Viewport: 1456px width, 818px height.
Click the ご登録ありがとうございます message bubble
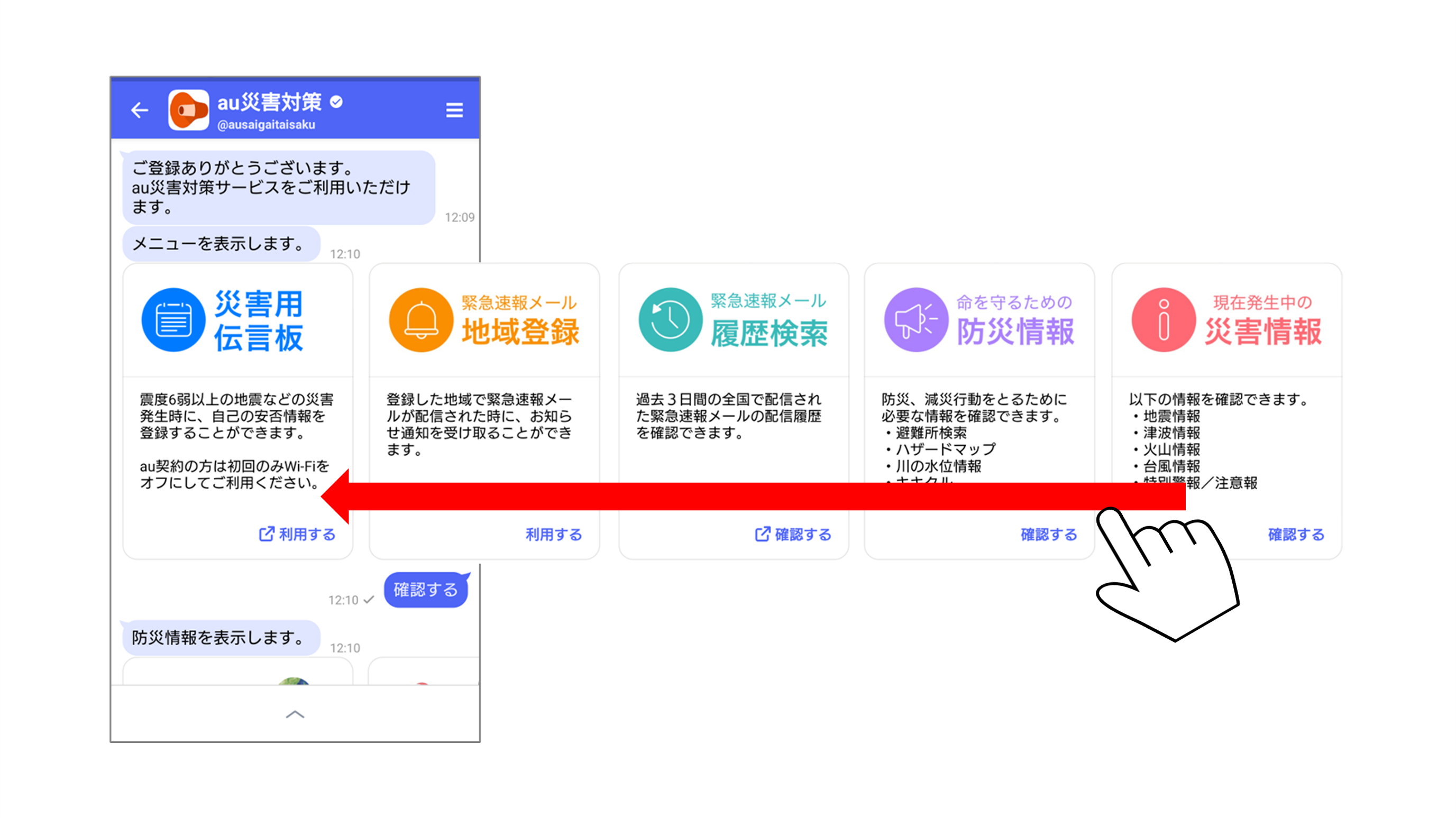click(279, 187)
